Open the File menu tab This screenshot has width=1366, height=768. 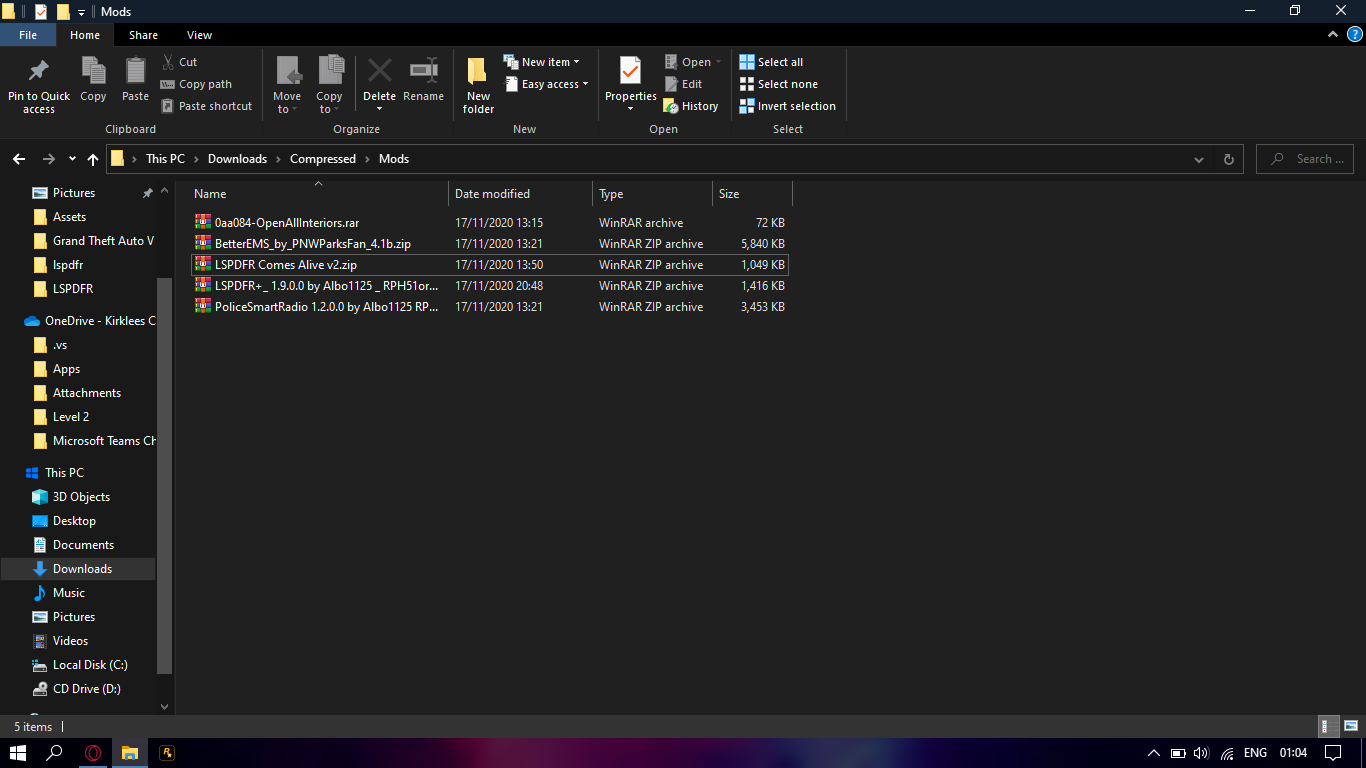28,35
